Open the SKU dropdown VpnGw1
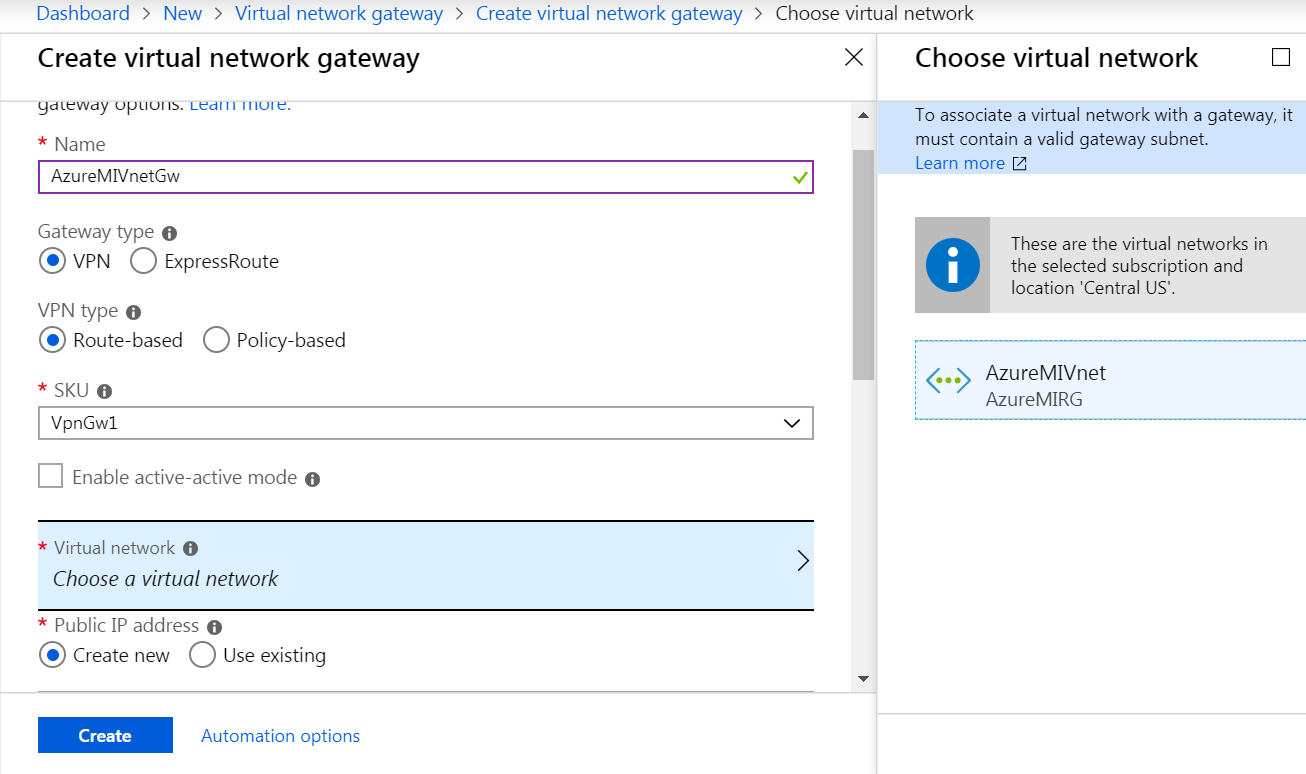 coord(426,423)
